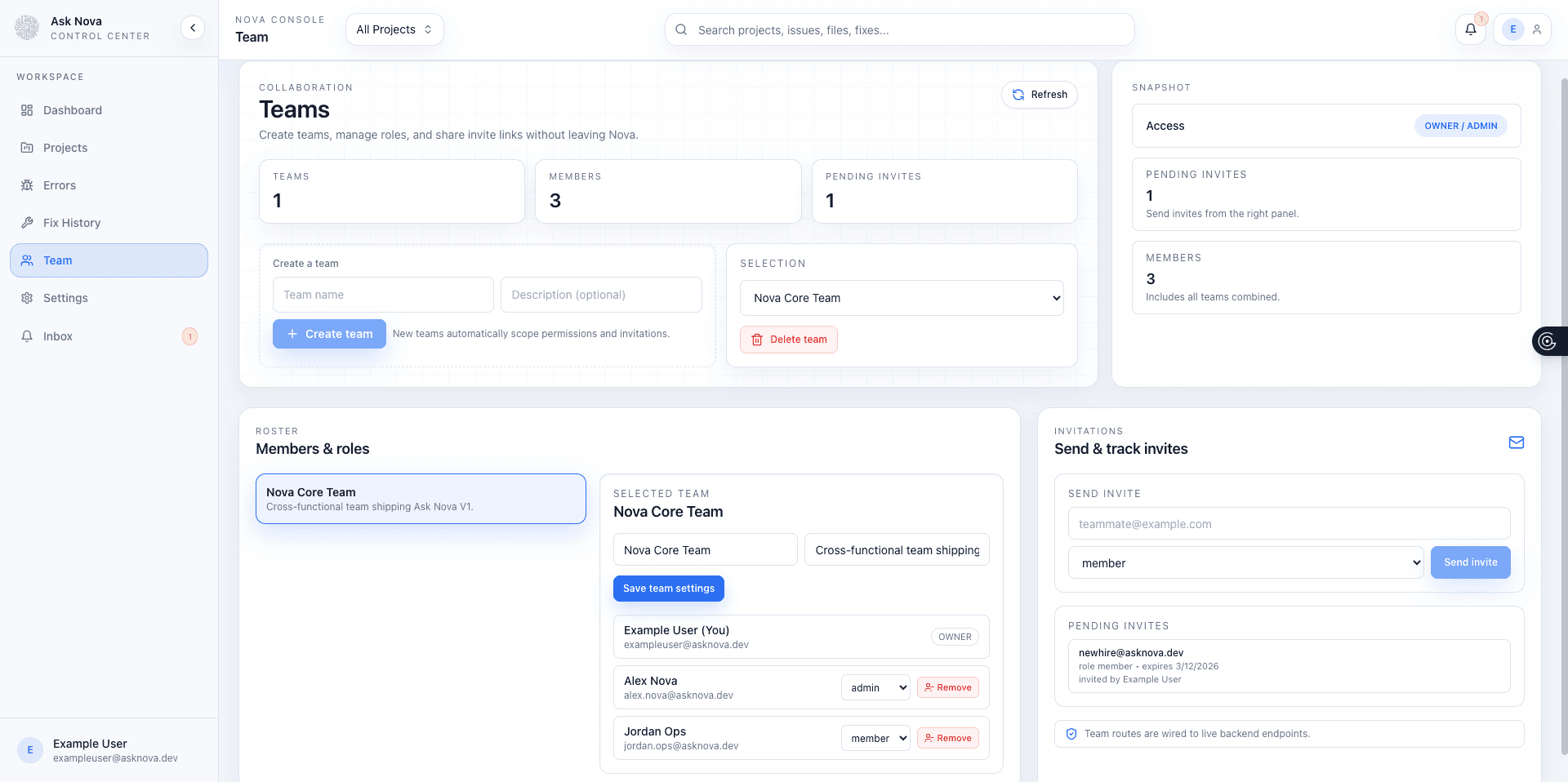Viewport: 1568px width, 782px height.
Task: Open Settings from the workspace menu
Action: point(65,298)
